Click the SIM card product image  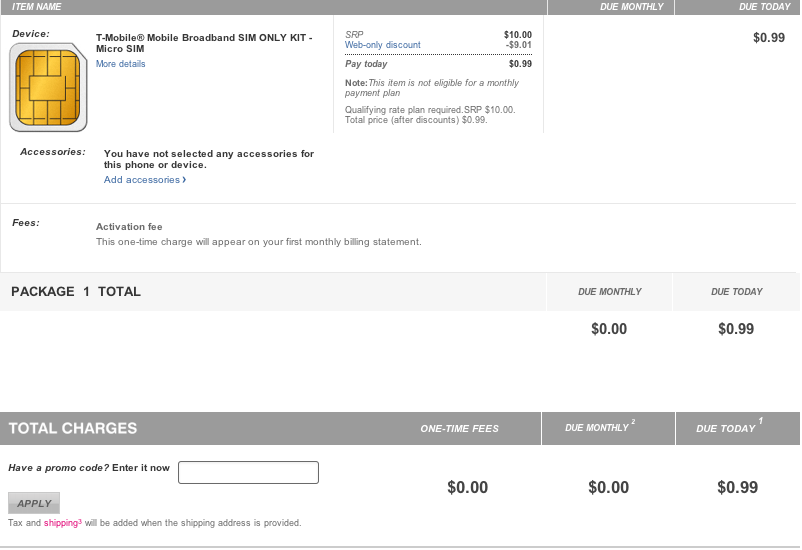tap(48, 87)
